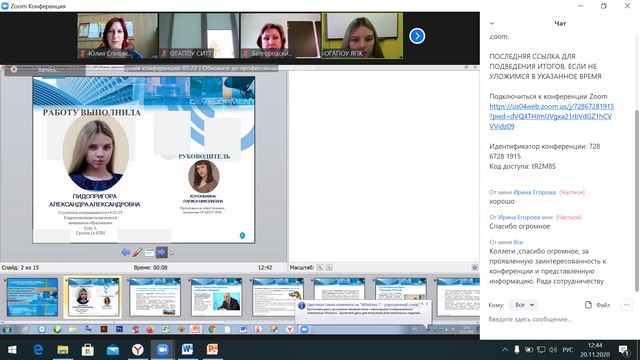Collapse the chat panel using the chevron
640x360 pixels.
tap(492, 23)
